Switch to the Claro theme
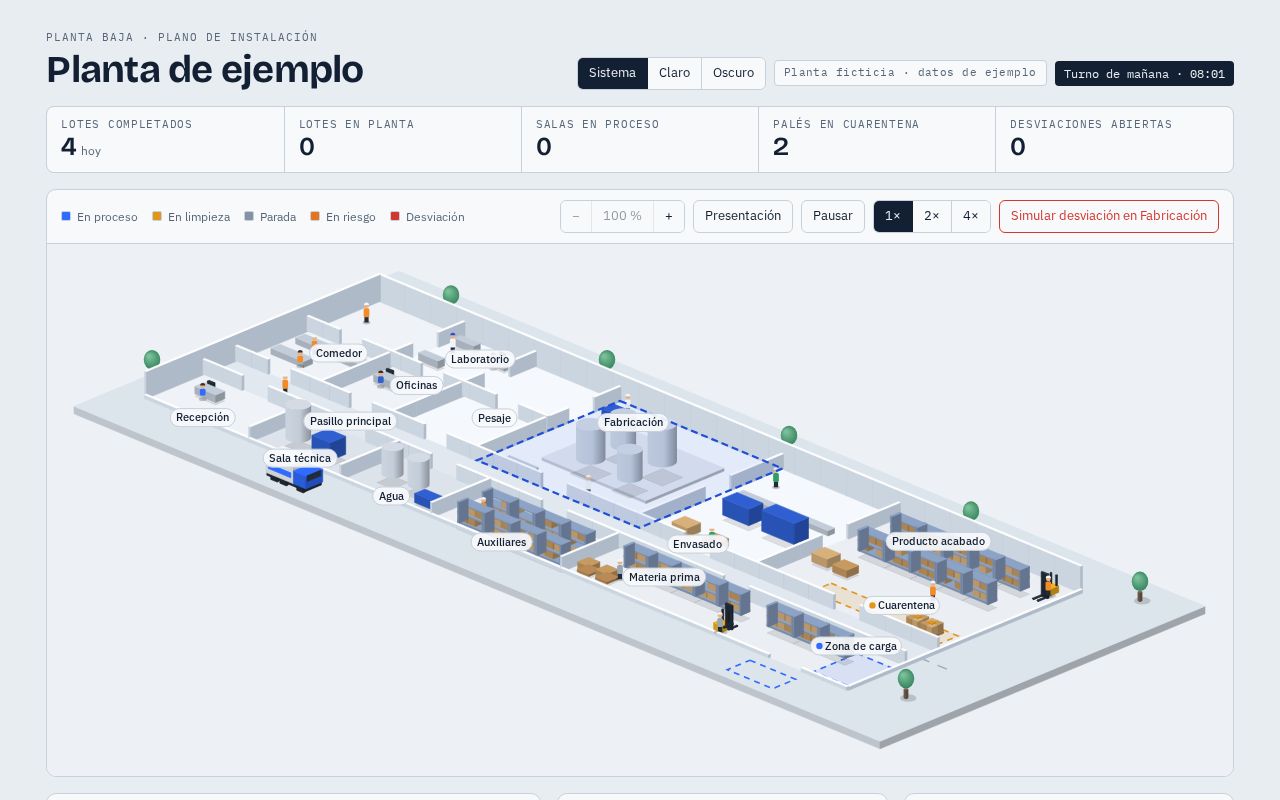The image size is (1280, 800). click(x=674, y=73)
